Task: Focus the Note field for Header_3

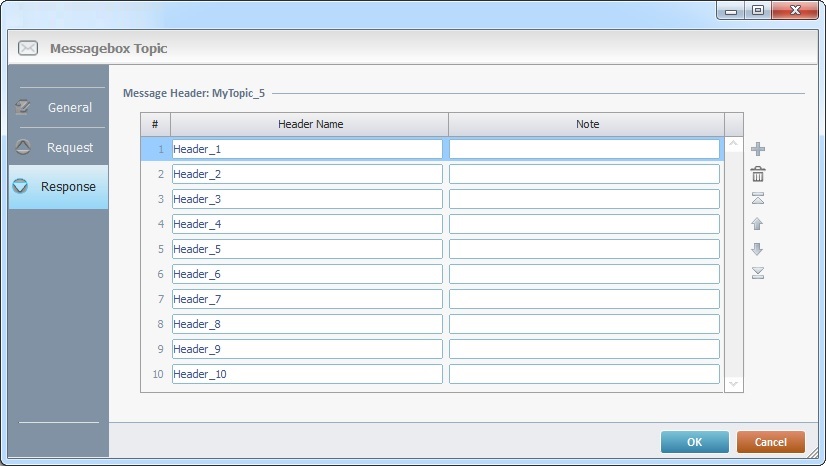Action: point(584,199)
